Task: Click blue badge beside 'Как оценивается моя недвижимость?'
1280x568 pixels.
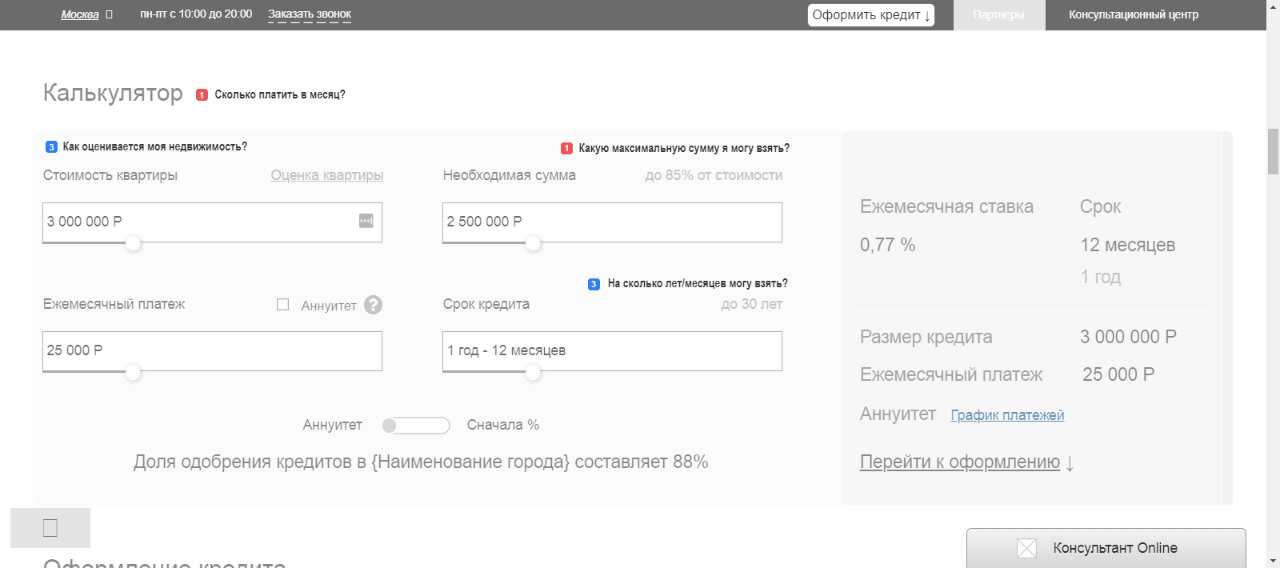Action: click(51, 147)
